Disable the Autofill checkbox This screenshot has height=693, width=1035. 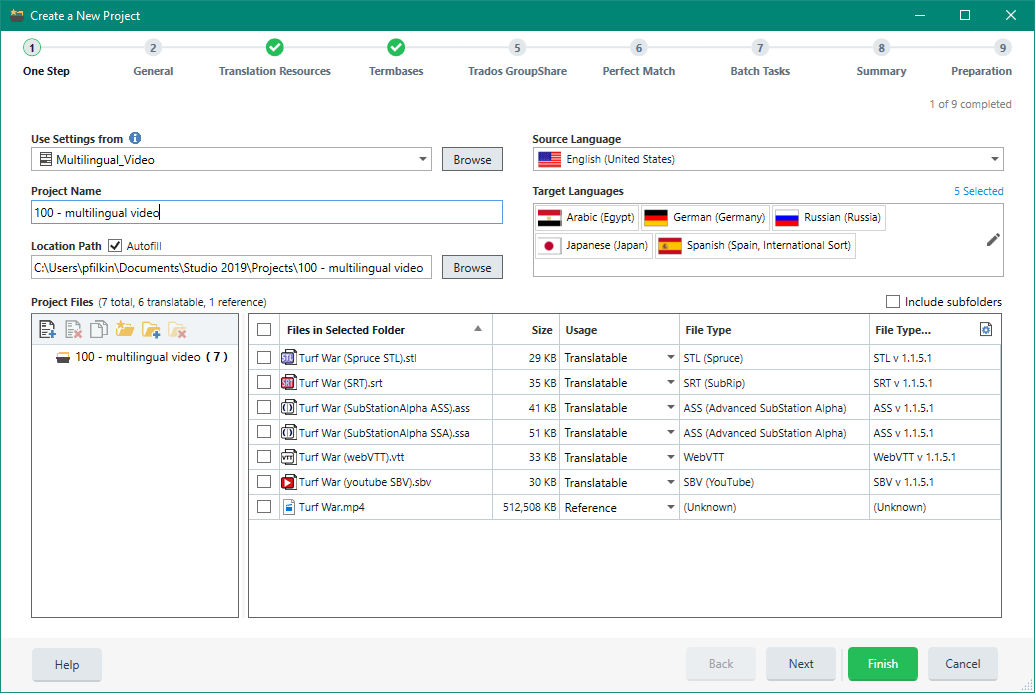pyautogui.click(x=115, y=245)
